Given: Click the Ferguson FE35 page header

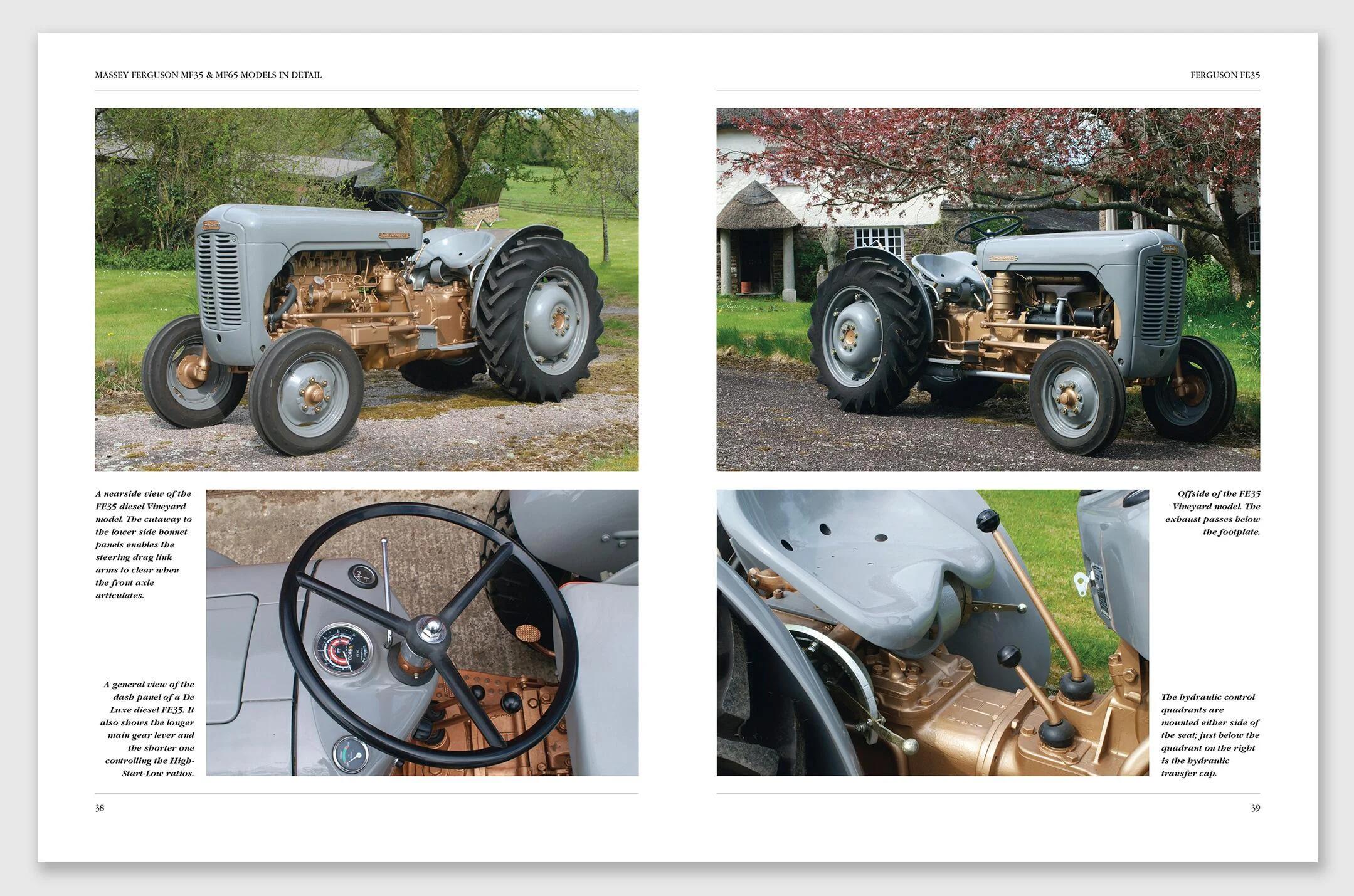Looking at the screenshot, I should tap(1225, 75).
